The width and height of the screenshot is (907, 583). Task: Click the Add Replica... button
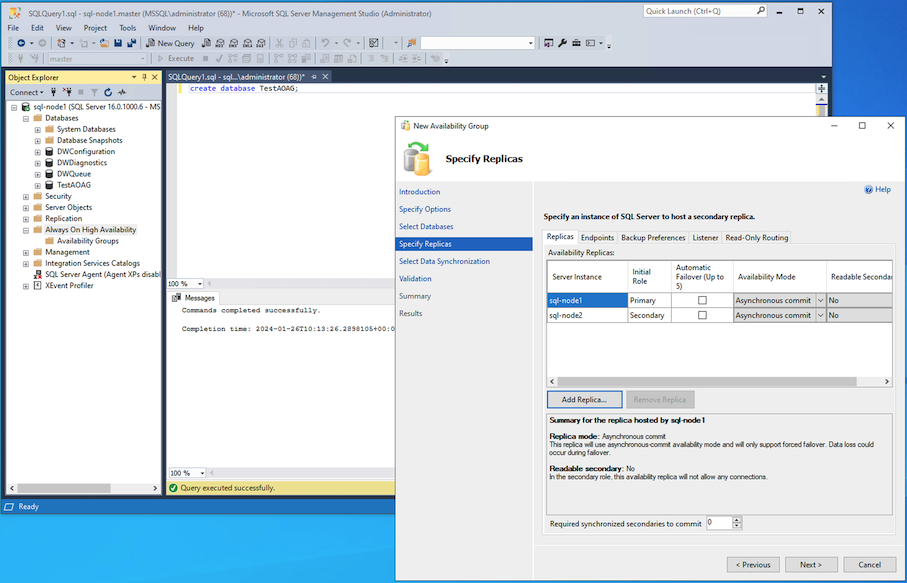(x=584, y=400)
